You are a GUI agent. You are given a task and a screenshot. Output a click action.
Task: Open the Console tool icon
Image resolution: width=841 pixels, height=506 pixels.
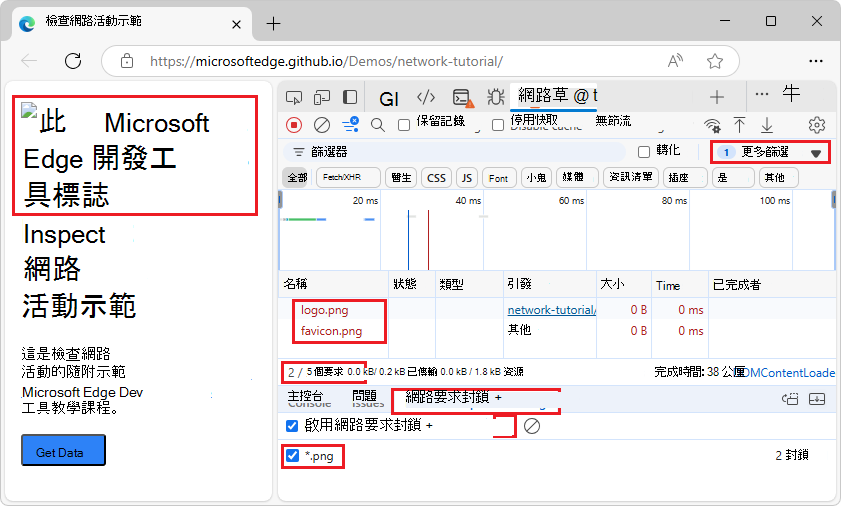point(462,98)
